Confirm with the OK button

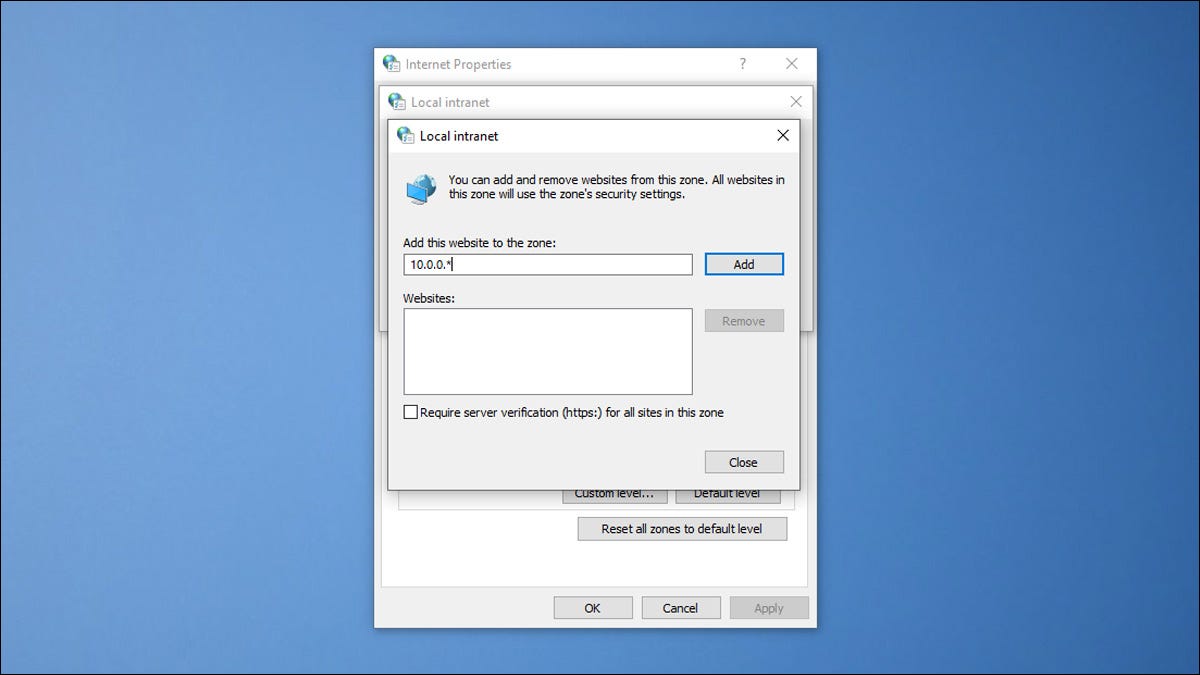click(x=593, y=608)
